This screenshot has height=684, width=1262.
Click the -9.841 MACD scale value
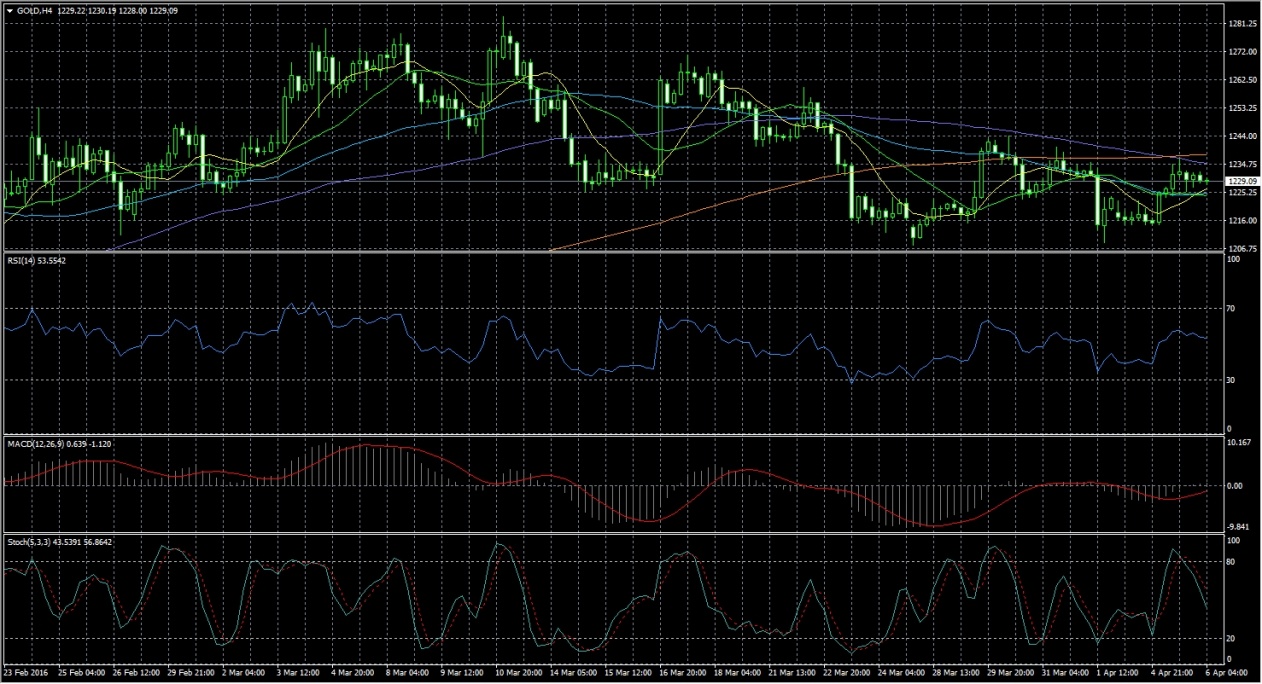coord(1238,526)
